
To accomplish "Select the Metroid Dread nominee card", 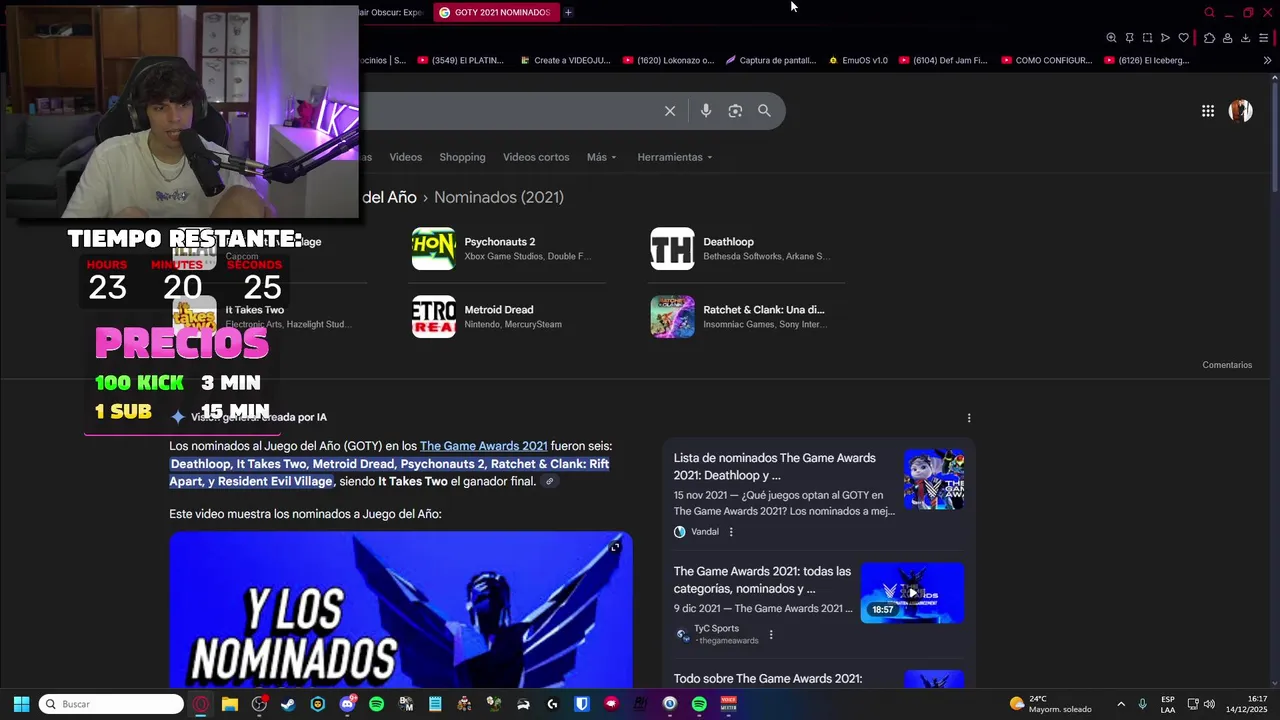I will coord(508,317).
